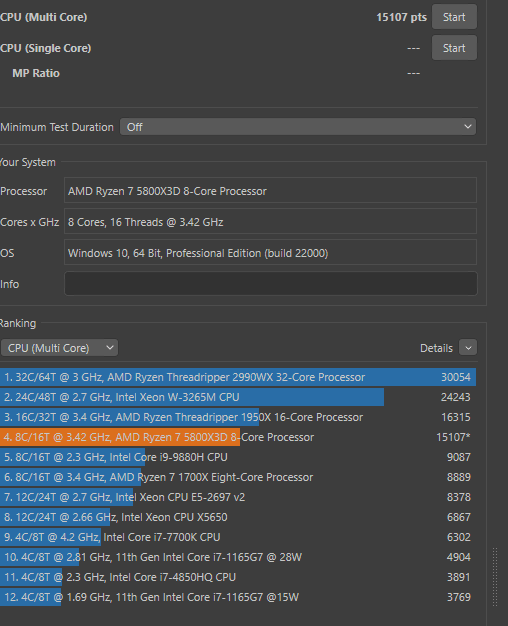The image size is (508, 626).
Task: Click the Details label in Ranking
Action: tap(436, 348)
